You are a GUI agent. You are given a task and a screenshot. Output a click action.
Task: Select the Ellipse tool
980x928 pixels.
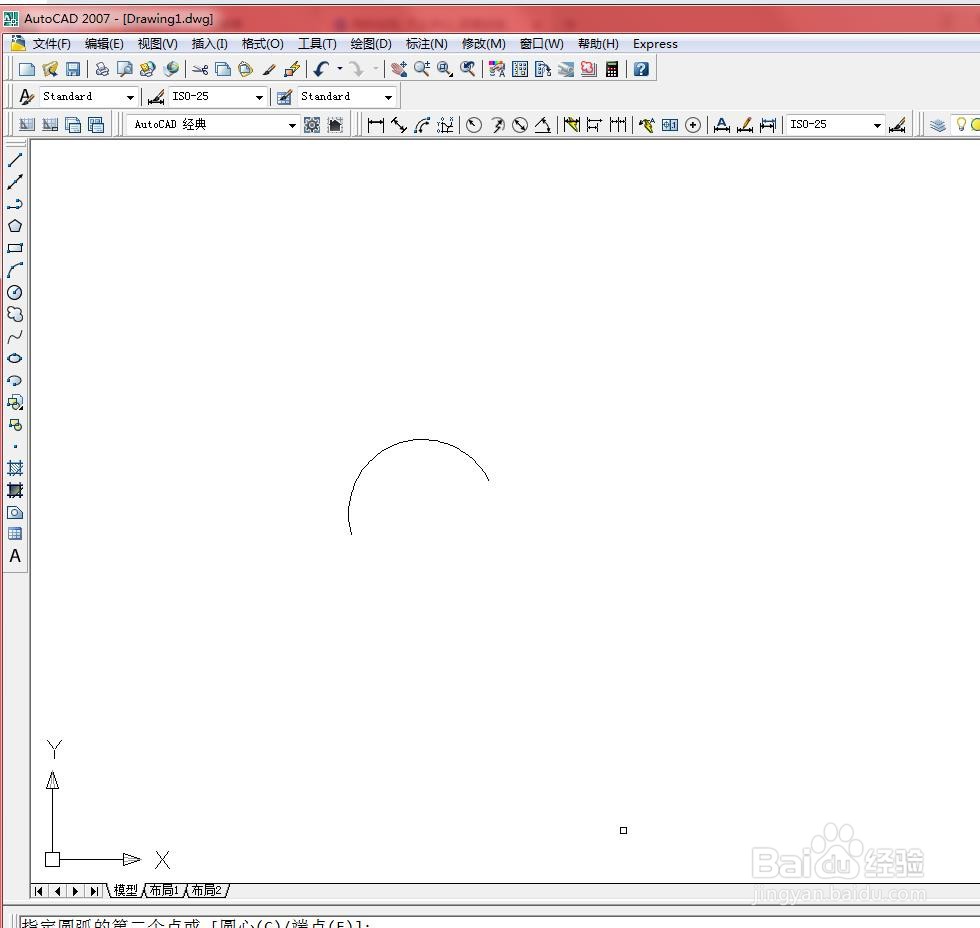pos(15,359)
